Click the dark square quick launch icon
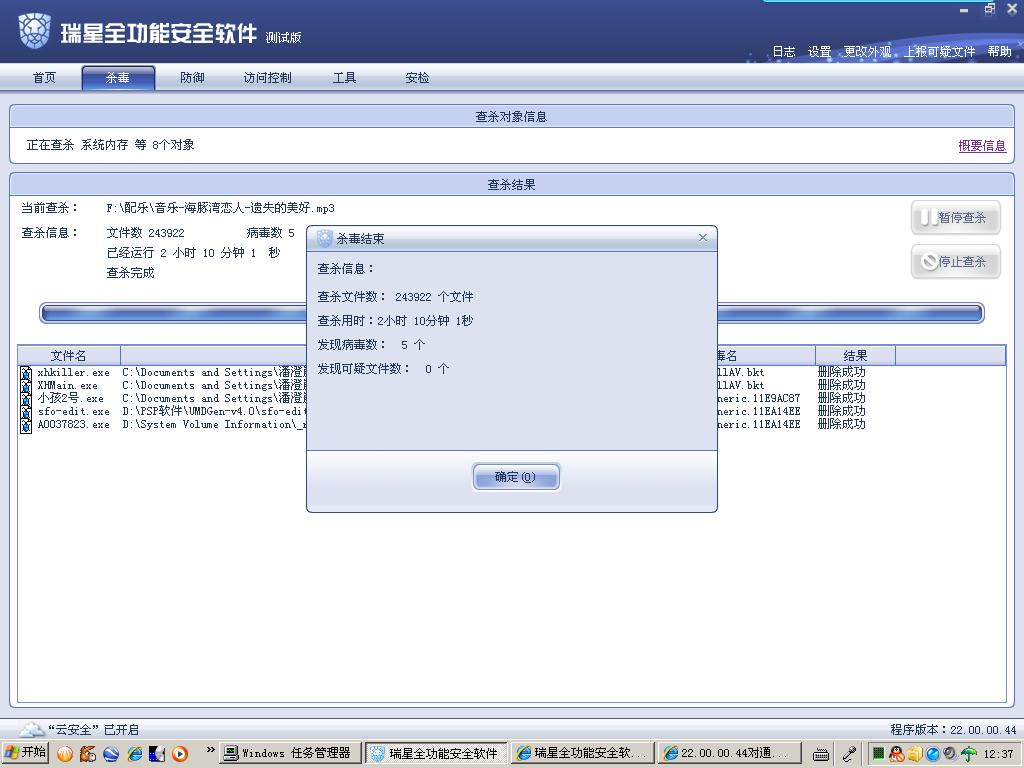Image resolution: width=1024 pixels, height=768 pixels. pyautogui.click(x=157, y=754)
